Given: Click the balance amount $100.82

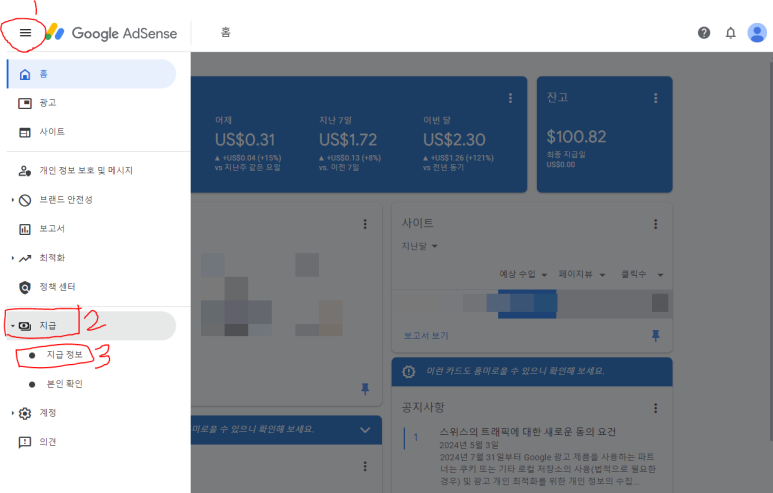Looking at the screenshot, I should point(576,137).
